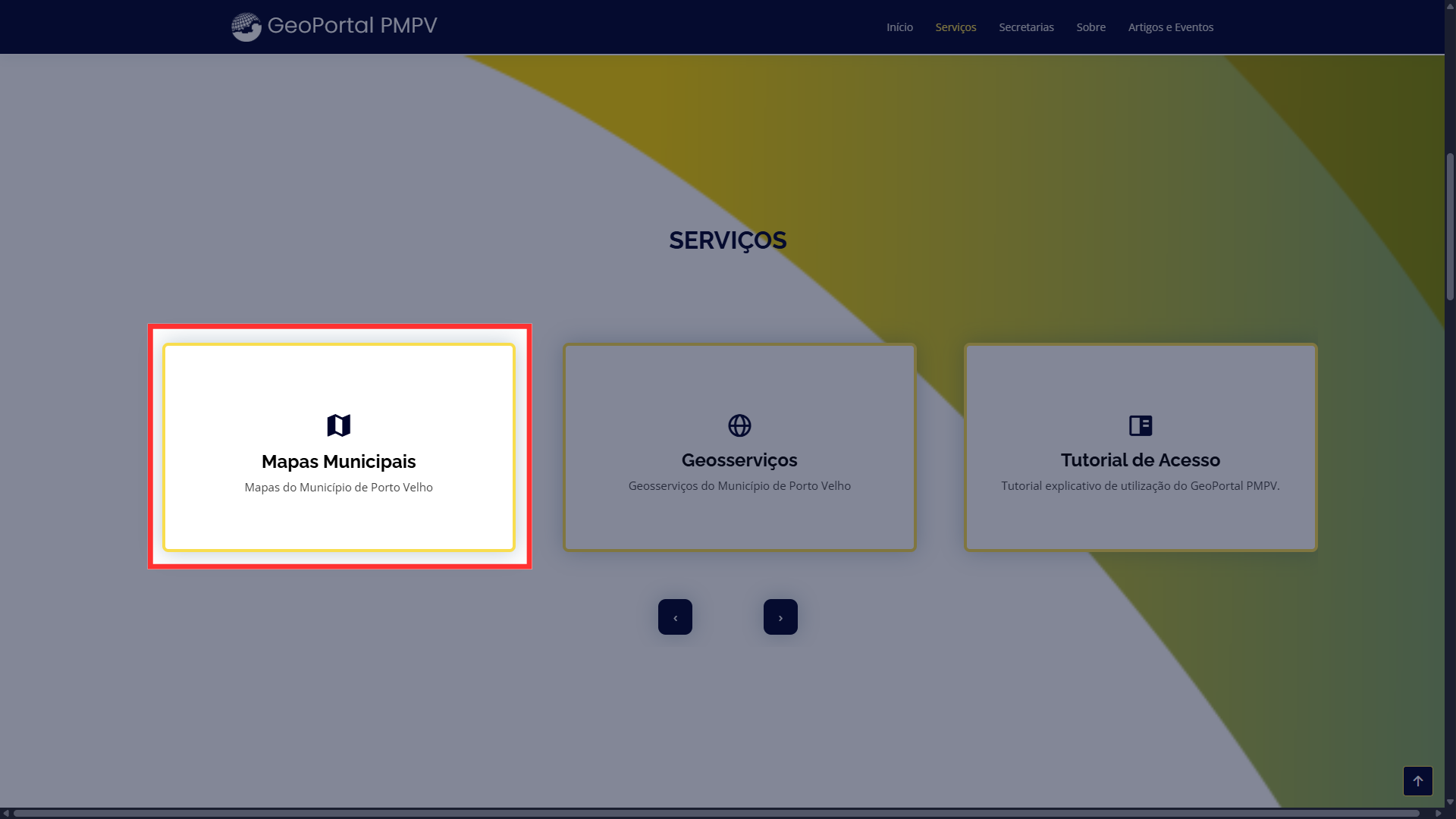Click the horizontal scrollbar thumb

point(717,814)
